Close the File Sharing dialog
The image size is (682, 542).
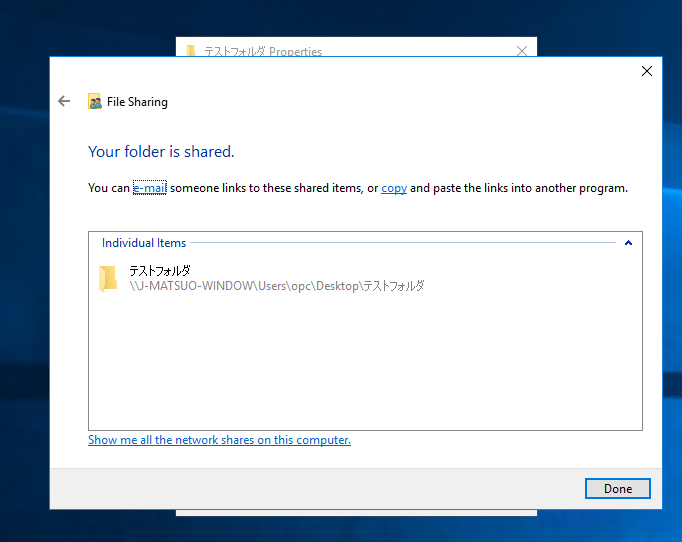[x=647, y=71]
